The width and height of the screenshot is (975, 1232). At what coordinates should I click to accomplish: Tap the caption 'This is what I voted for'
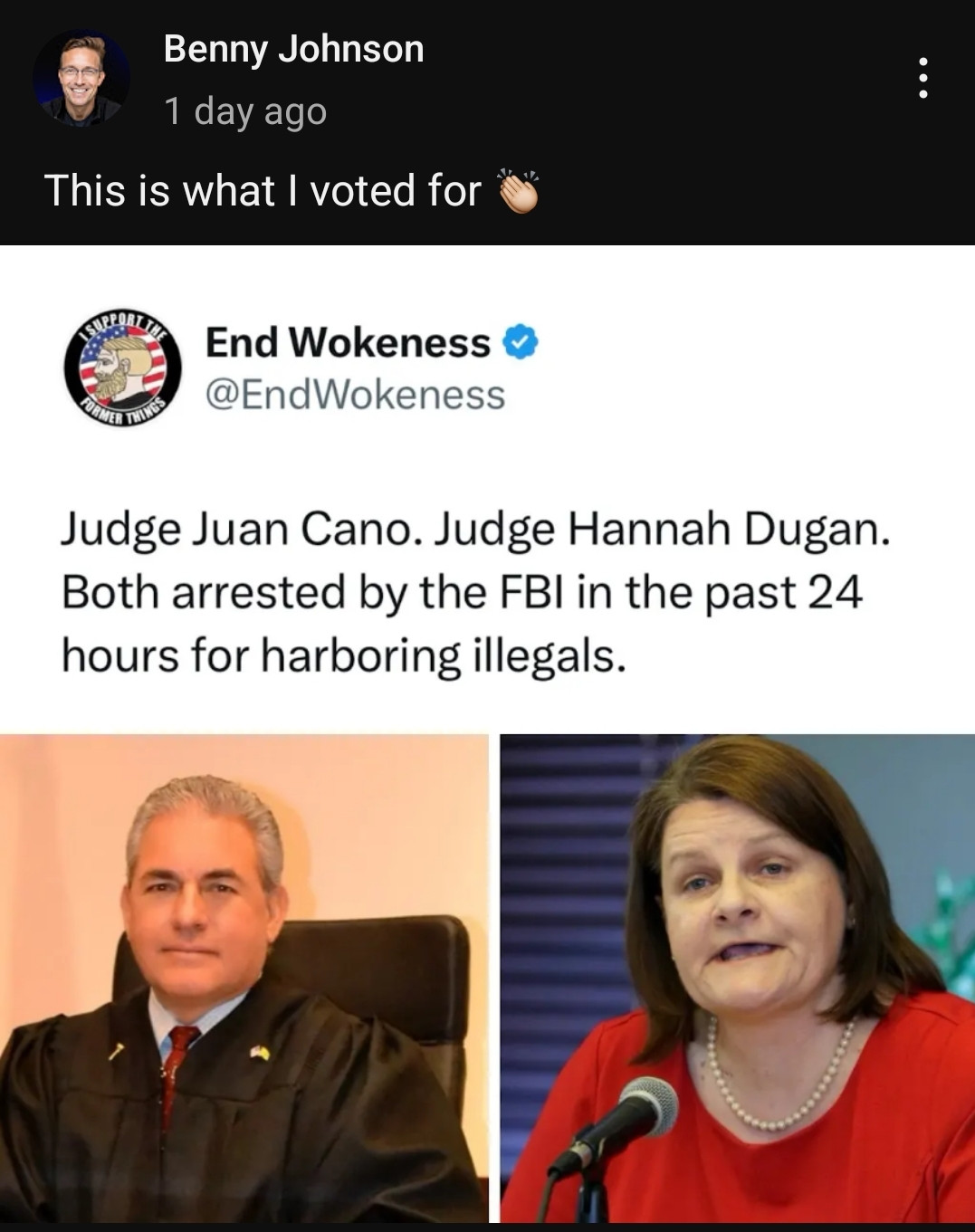pyautogui.click(x=263, y=191)
